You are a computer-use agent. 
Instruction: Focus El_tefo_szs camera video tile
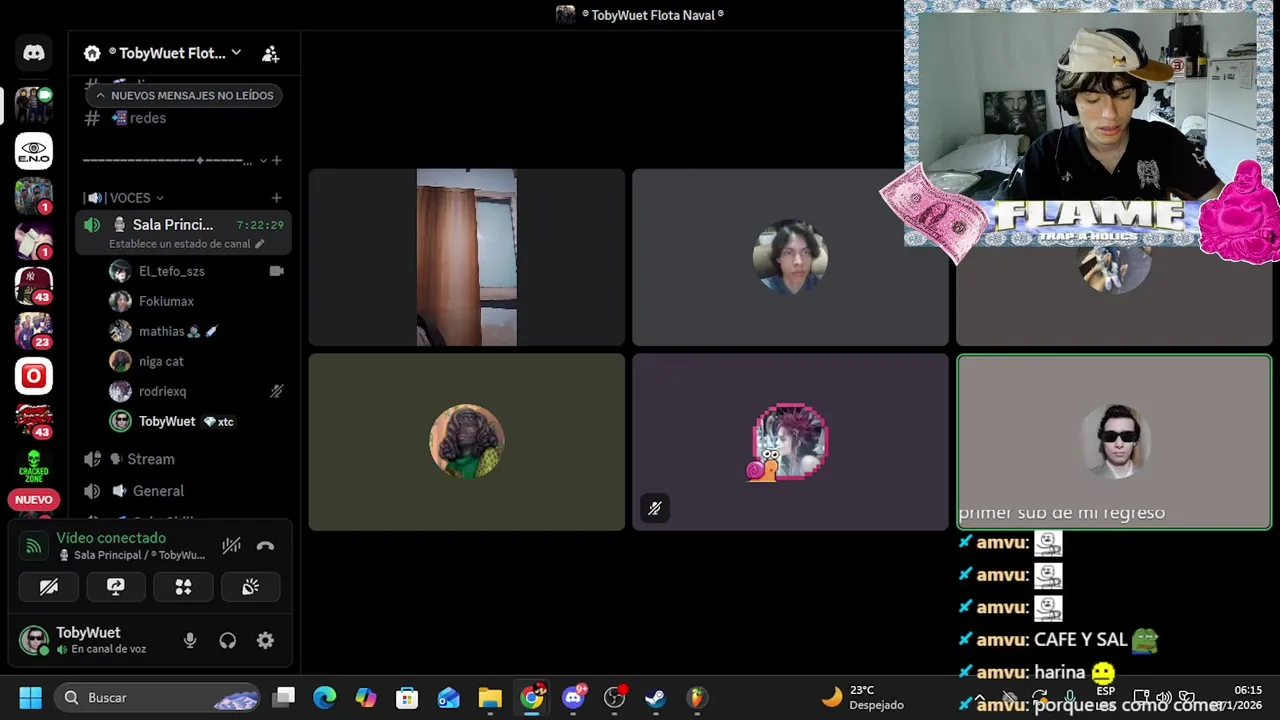click(x=467, y=257)
